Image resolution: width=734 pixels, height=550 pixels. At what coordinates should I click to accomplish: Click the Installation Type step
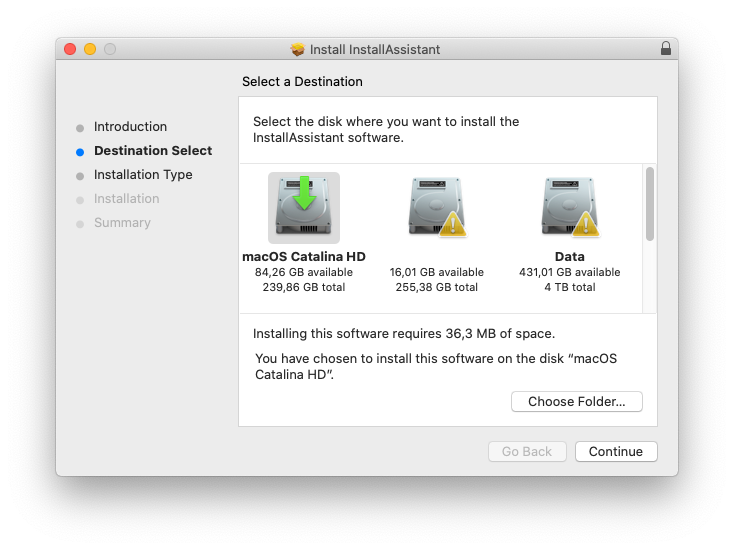[143, 175]
